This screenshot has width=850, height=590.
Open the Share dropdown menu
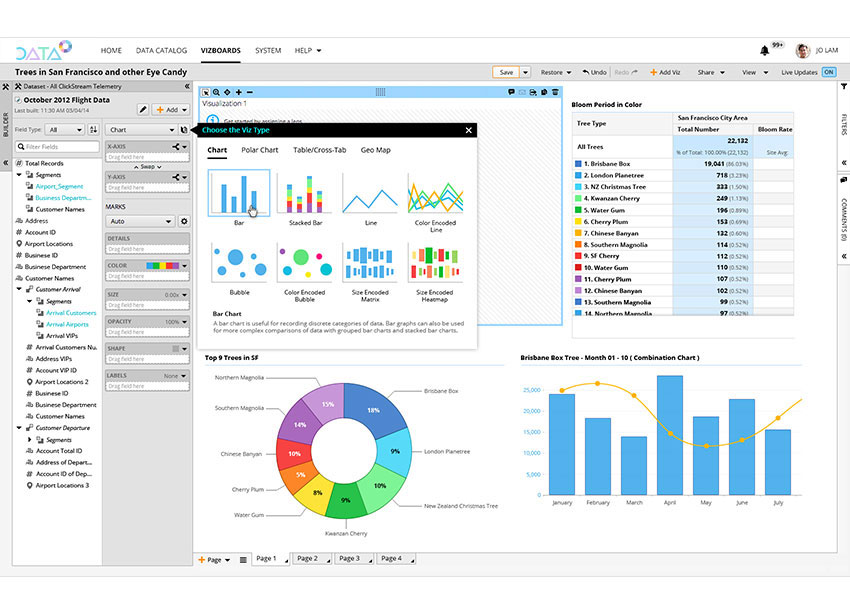[x=711, y=72]
